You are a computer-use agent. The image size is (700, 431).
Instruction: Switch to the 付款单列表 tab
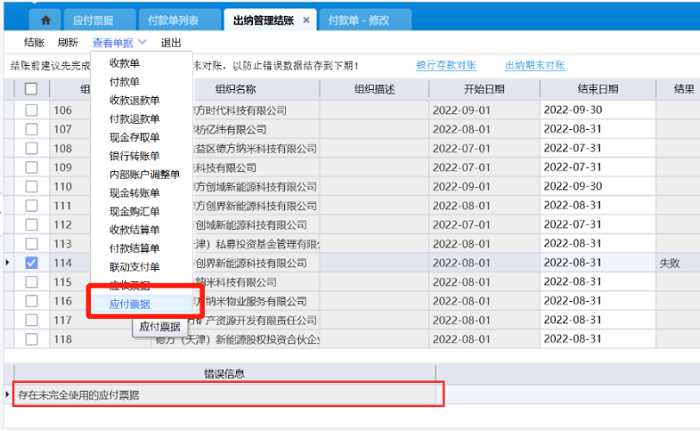point(172,20)
